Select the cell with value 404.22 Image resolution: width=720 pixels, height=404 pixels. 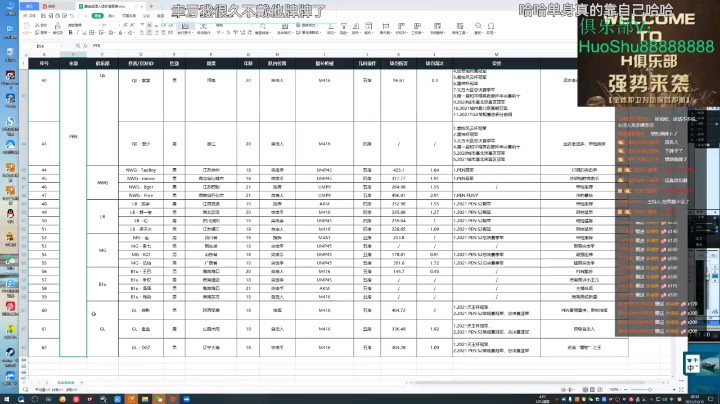pos(399,310)
